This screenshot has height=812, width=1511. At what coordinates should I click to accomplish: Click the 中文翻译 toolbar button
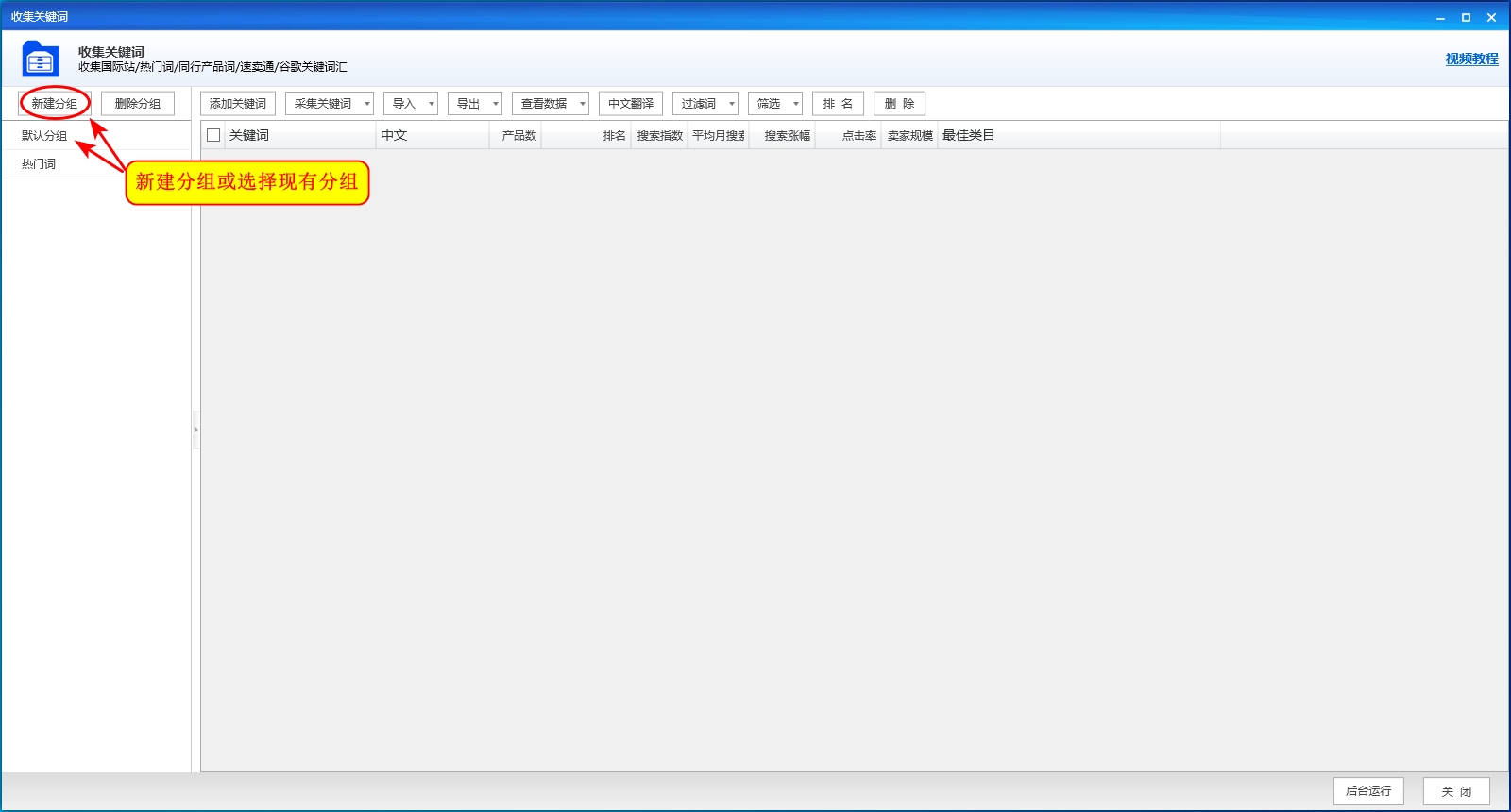pyautogui.click(x=631, y=104)
